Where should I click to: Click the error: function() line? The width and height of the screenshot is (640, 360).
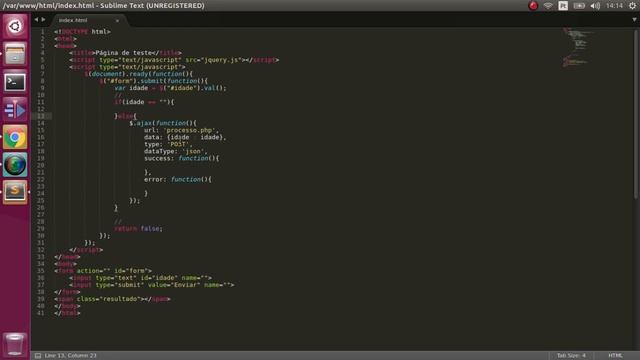178,180
